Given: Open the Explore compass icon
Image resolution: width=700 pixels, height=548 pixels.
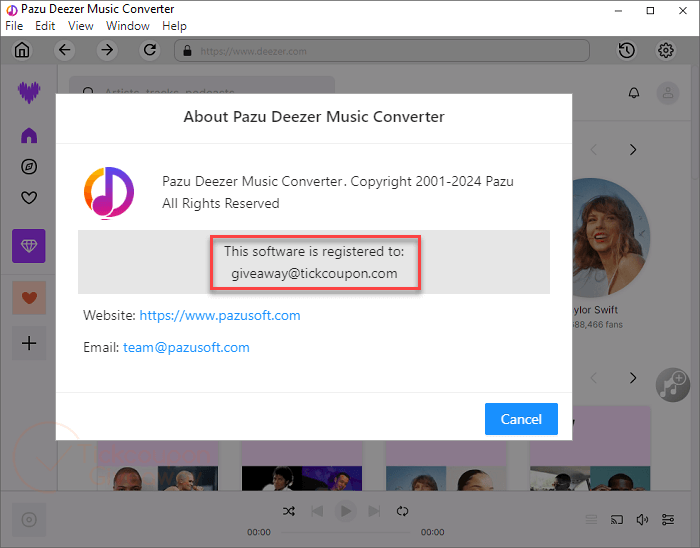Looking at the screenshot, I should (29, 167).
